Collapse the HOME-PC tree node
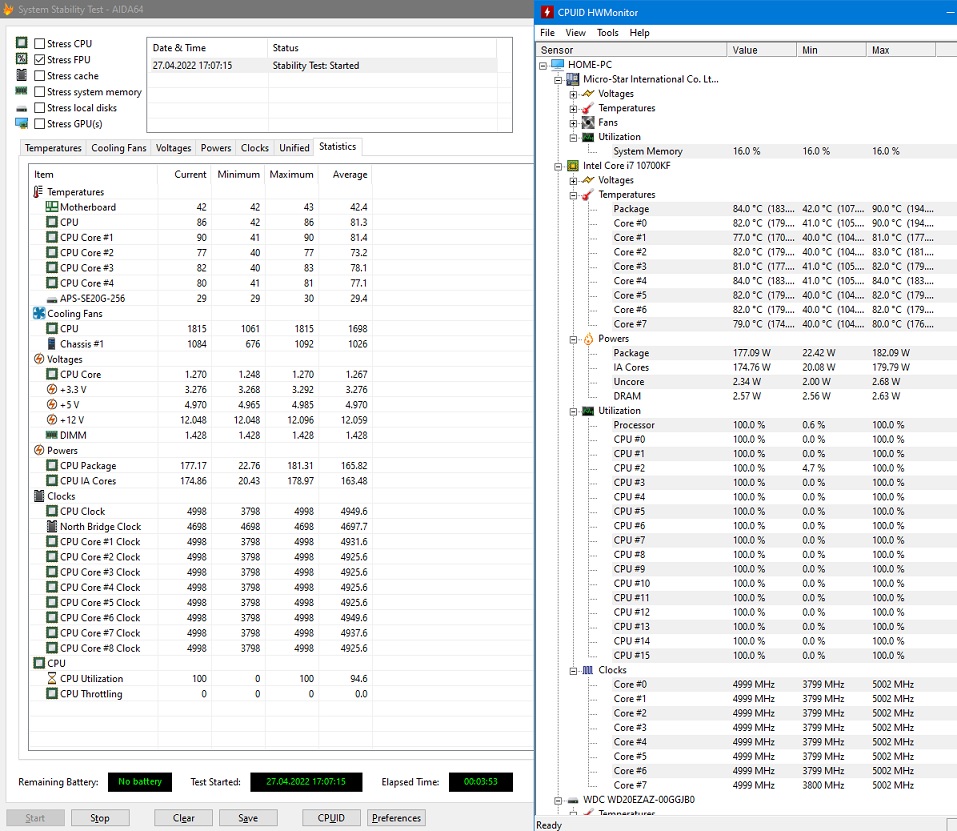 pyautogui.click(x=543, y=65)
